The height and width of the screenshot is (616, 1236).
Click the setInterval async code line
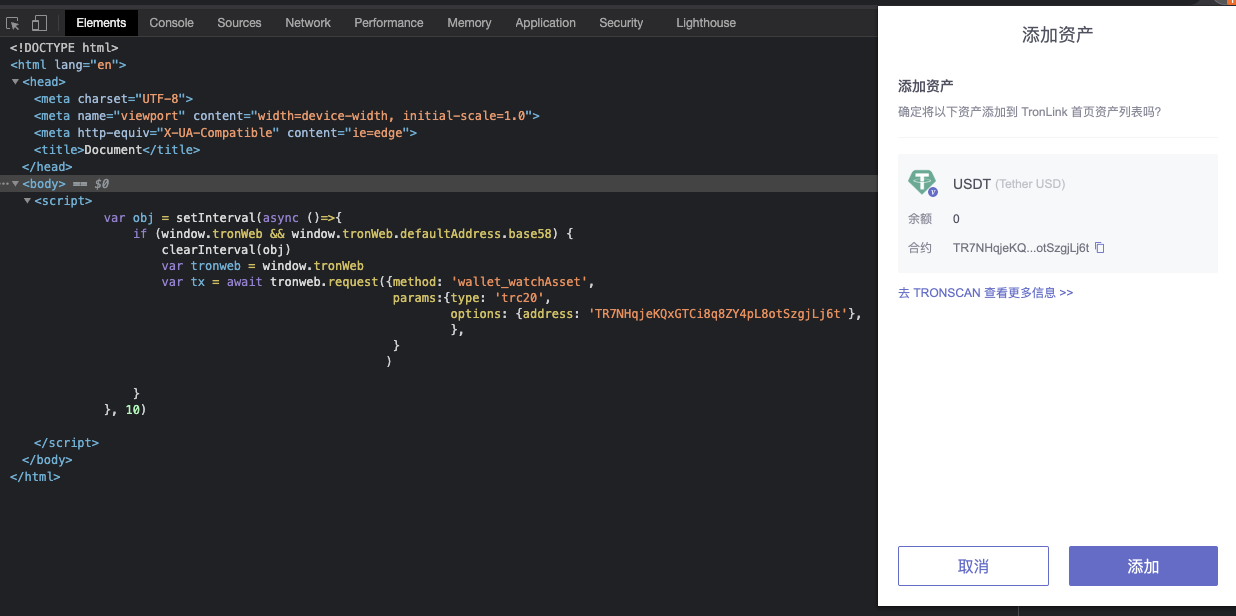(x=223, y=218)
